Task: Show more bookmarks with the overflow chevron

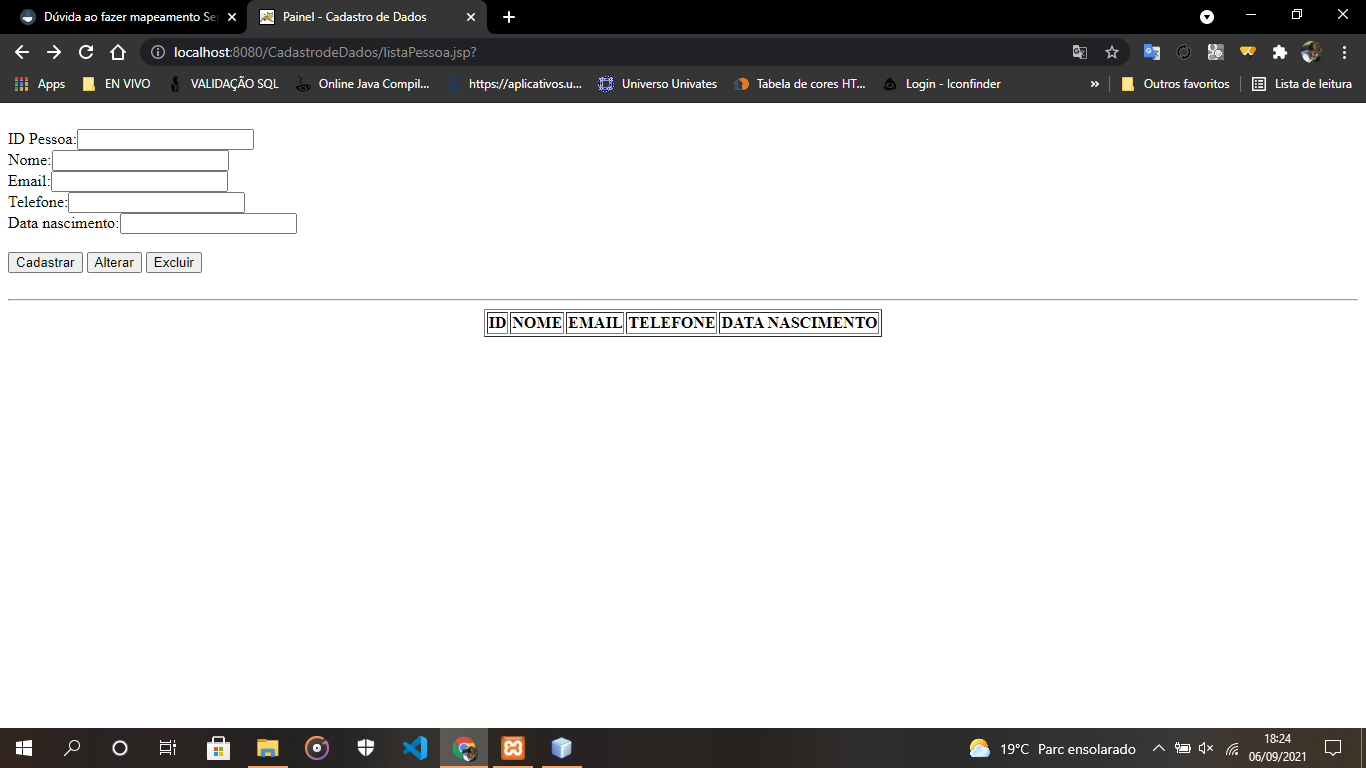Action: coord(1094,84)
